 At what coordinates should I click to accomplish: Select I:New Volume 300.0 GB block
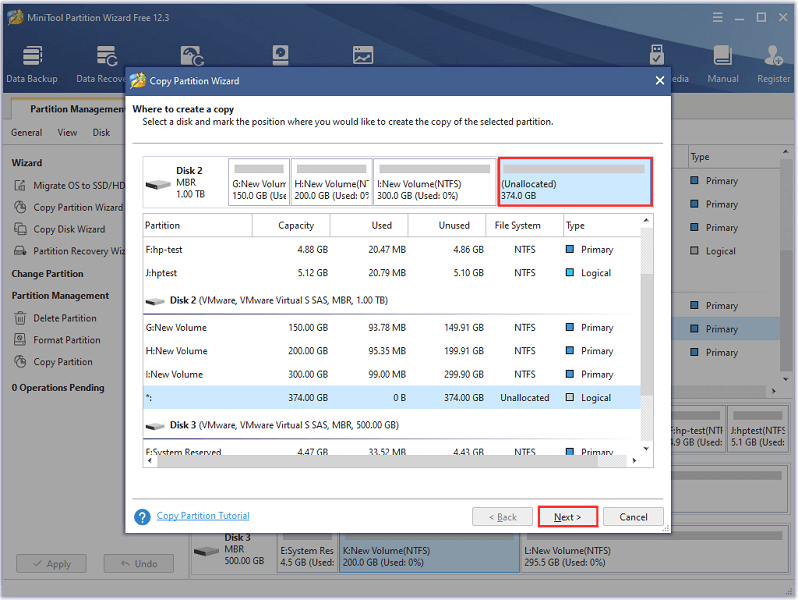pyautogui.click(x=435, y=182)
